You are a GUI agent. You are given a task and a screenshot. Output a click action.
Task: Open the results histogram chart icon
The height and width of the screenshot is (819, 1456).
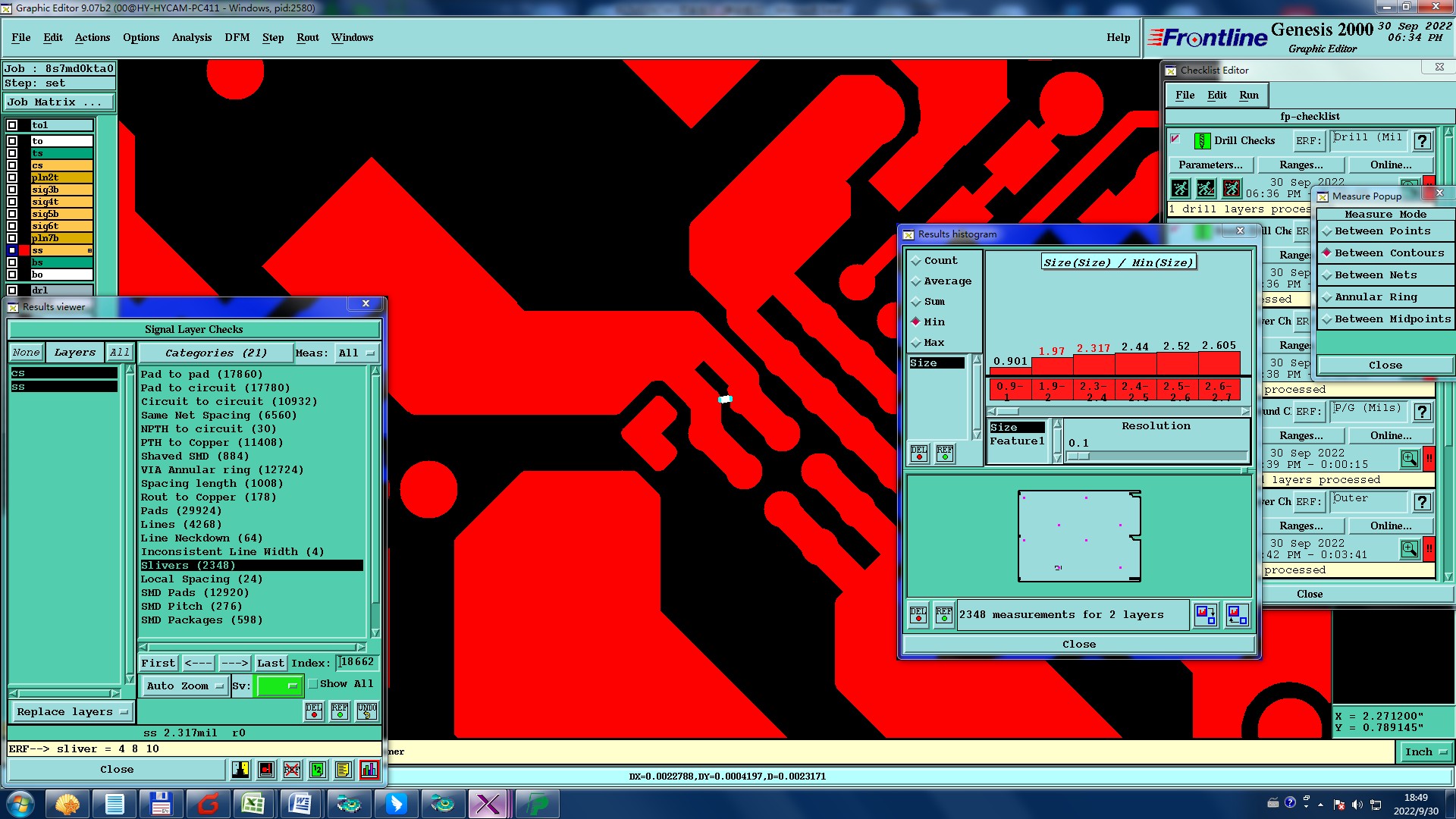click(x=369, y=770)
